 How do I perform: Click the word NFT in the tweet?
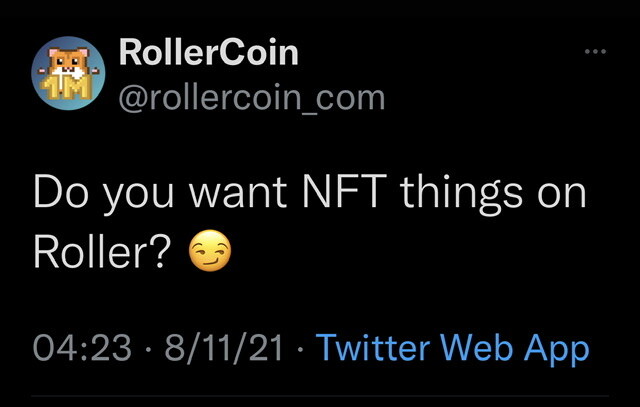344,192
